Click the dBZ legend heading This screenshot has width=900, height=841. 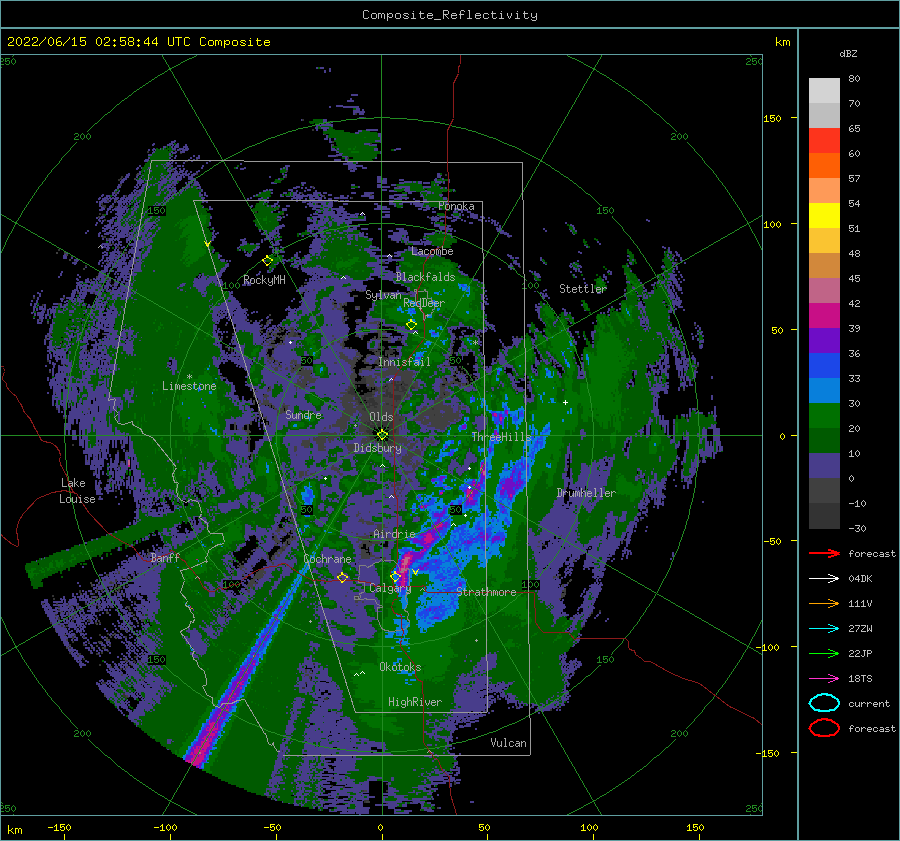click(x=848, y=53)
